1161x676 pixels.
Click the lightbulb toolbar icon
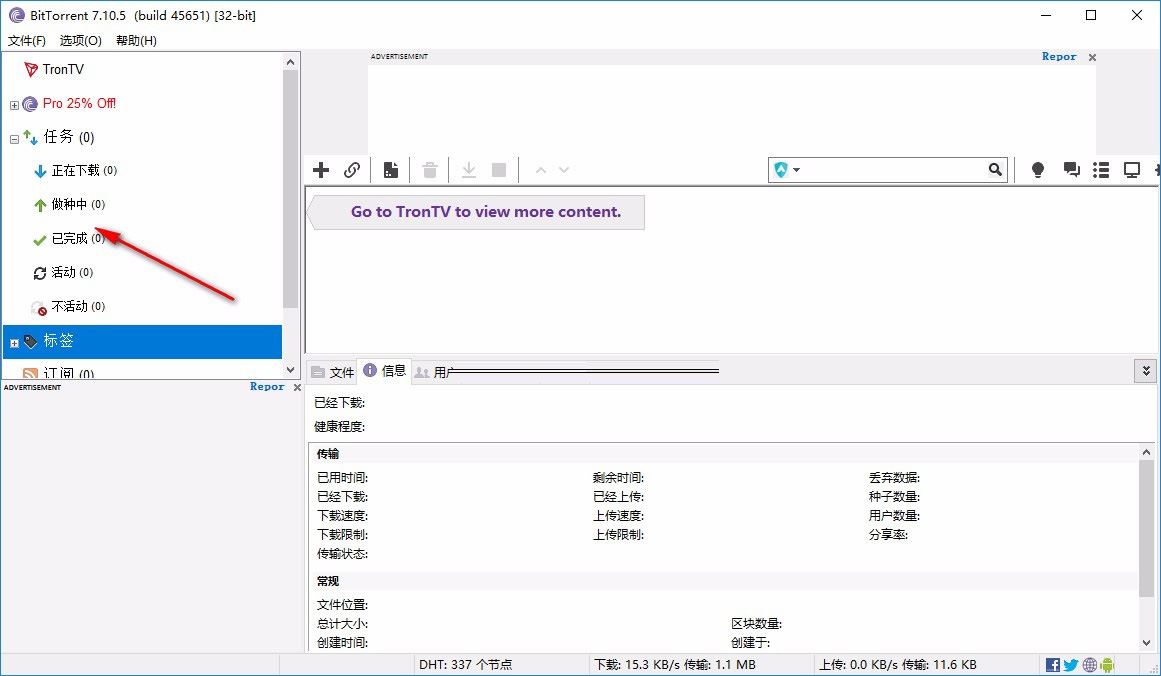1038,170
